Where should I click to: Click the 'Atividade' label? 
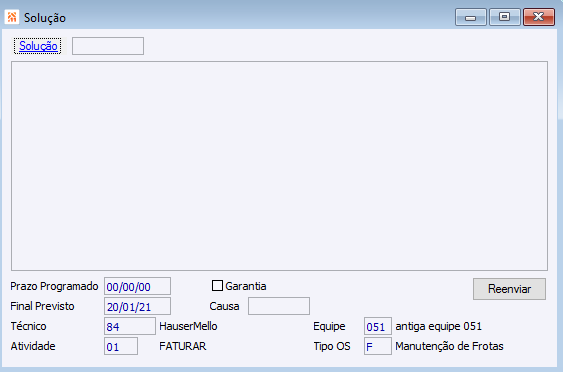pyautogui.click(x=33, y=346)
